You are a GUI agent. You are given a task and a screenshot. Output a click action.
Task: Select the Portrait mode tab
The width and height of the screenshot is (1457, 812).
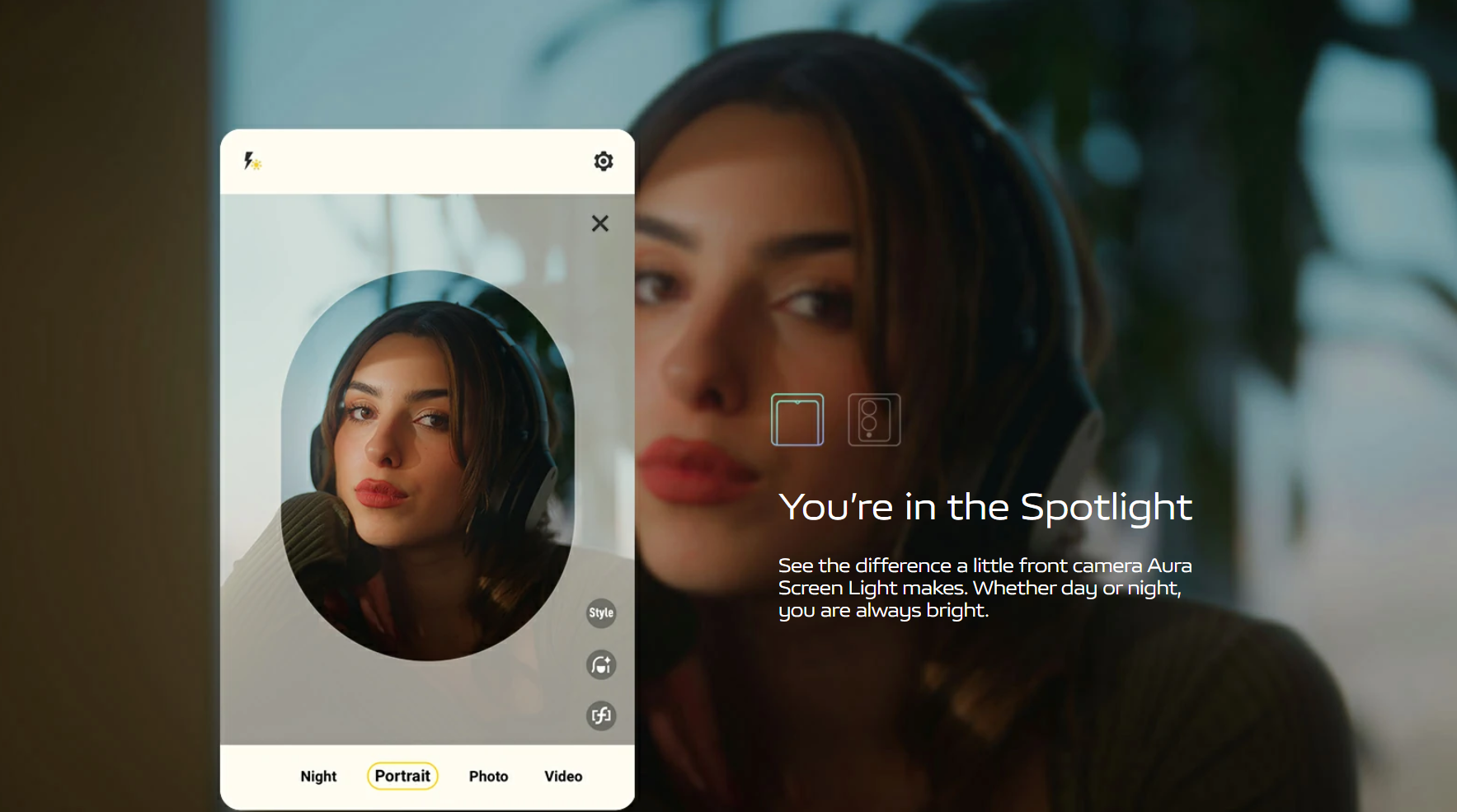click(x=402, y=776)
